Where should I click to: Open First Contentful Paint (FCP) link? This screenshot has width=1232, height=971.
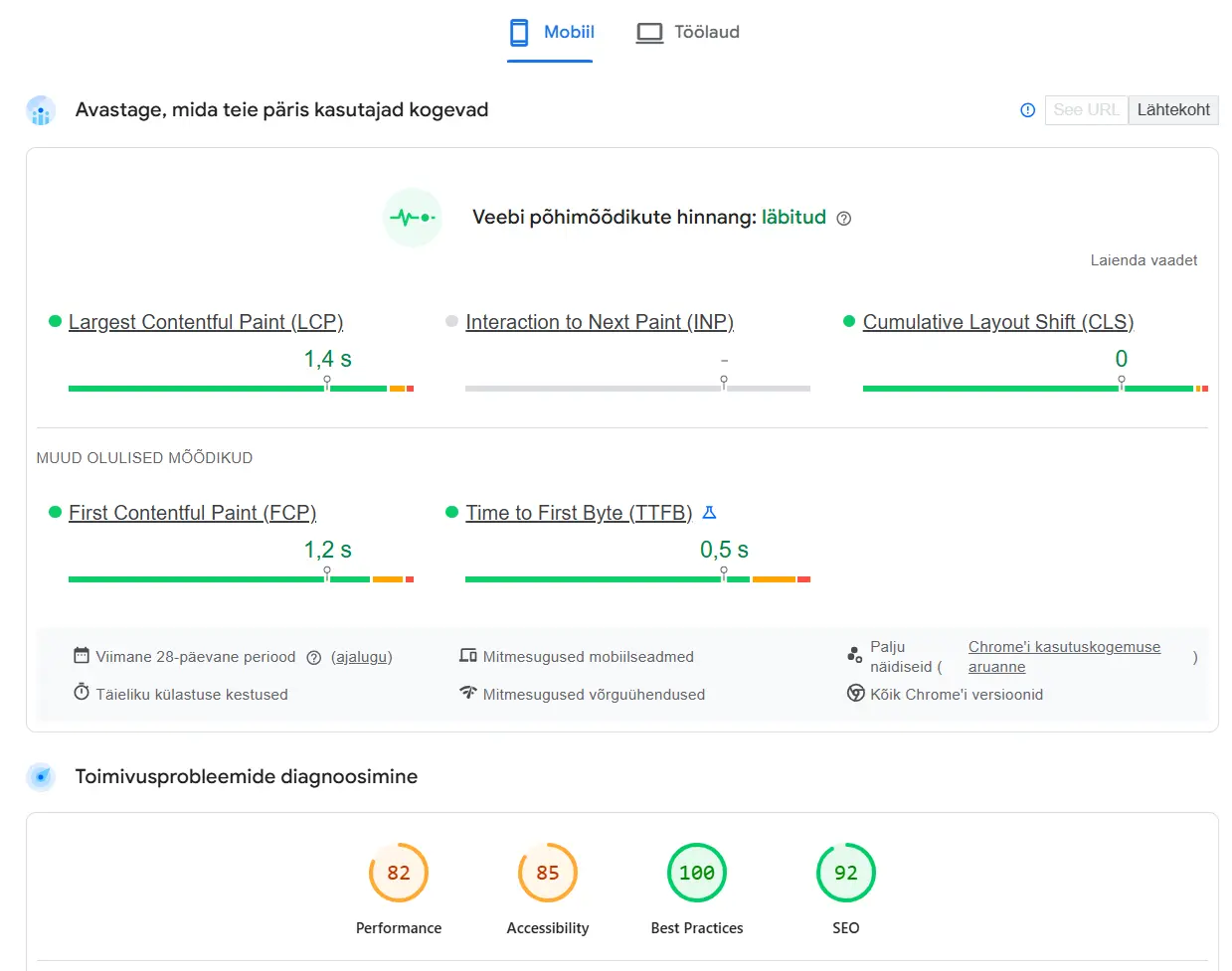click(x=192, y=513)
